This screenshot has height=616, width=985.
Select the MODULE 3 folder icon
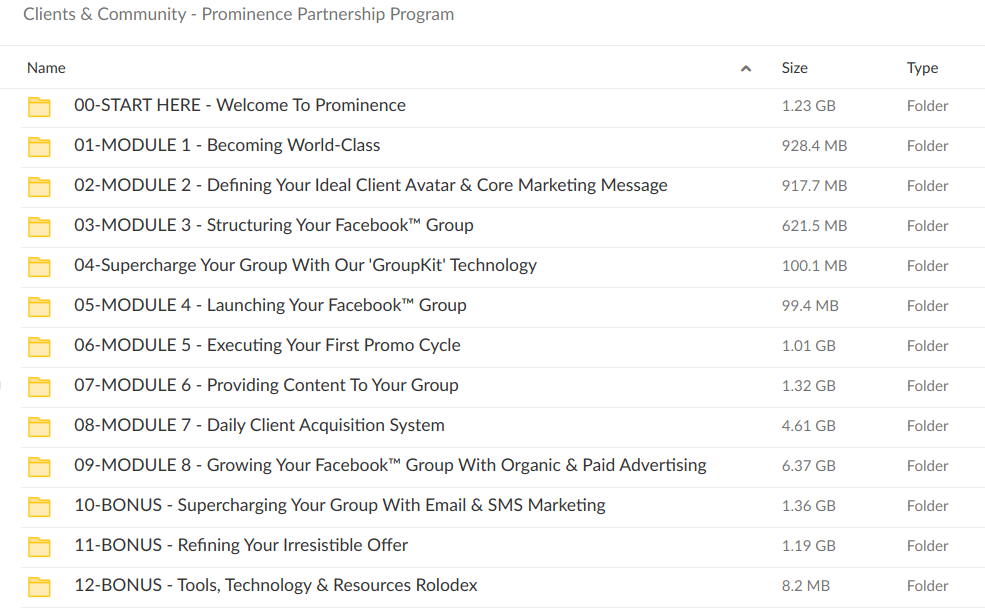coord(39,226)
